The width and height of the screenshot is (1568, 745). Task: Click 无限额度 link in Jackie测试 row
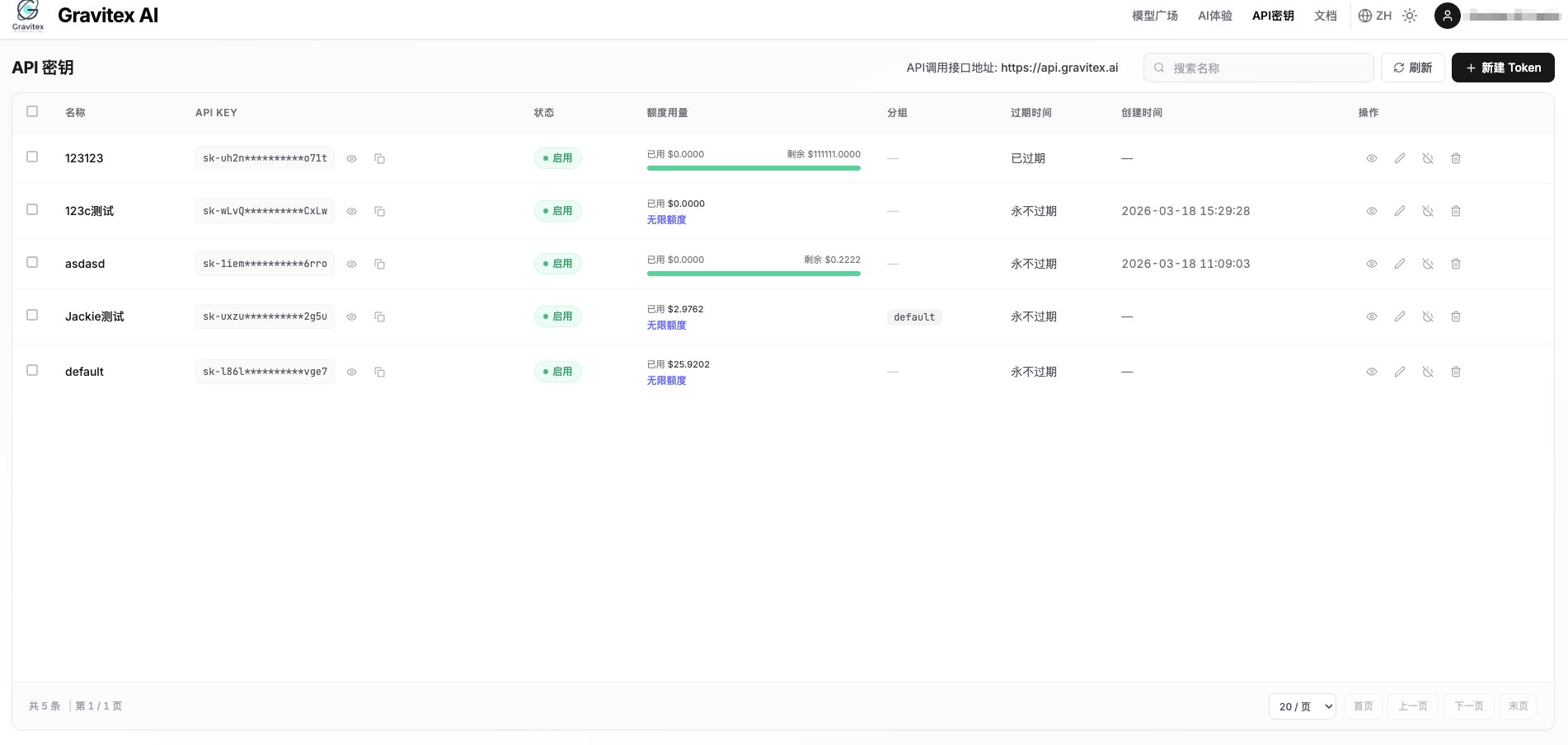667,326
